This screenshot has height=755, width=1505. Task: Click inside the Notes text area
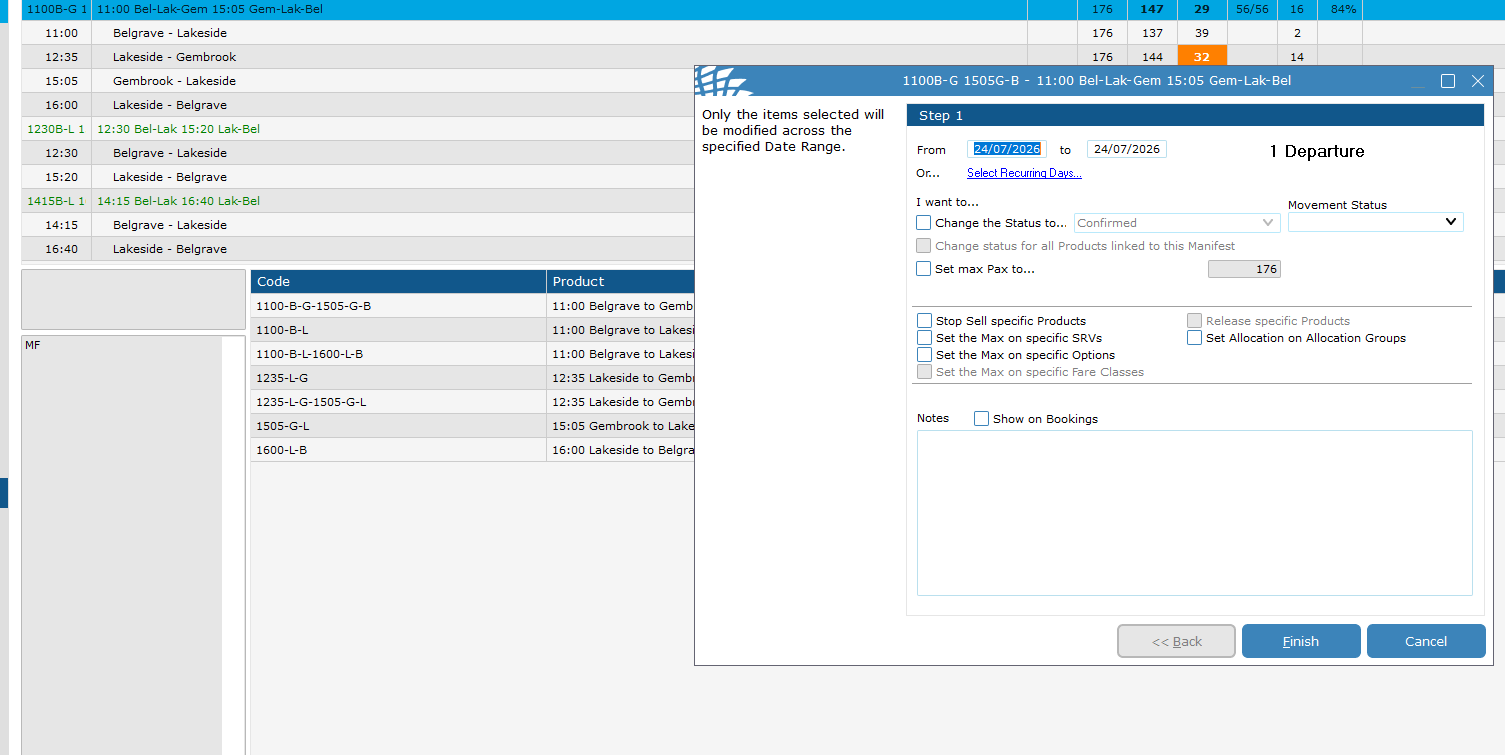1195,513
